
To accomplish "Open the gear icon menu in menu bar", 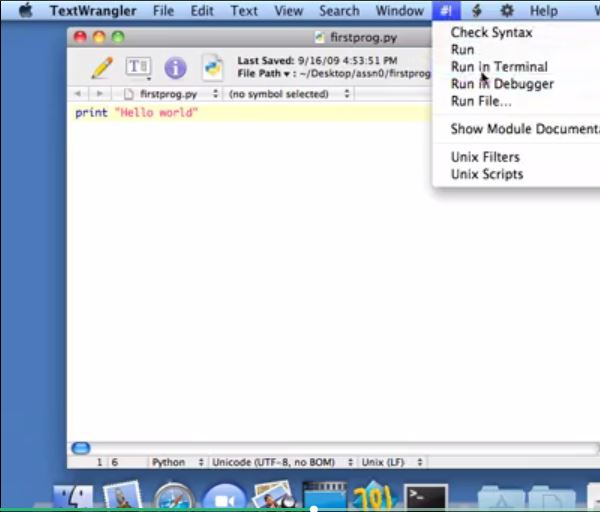I will (x=507, y=11).
